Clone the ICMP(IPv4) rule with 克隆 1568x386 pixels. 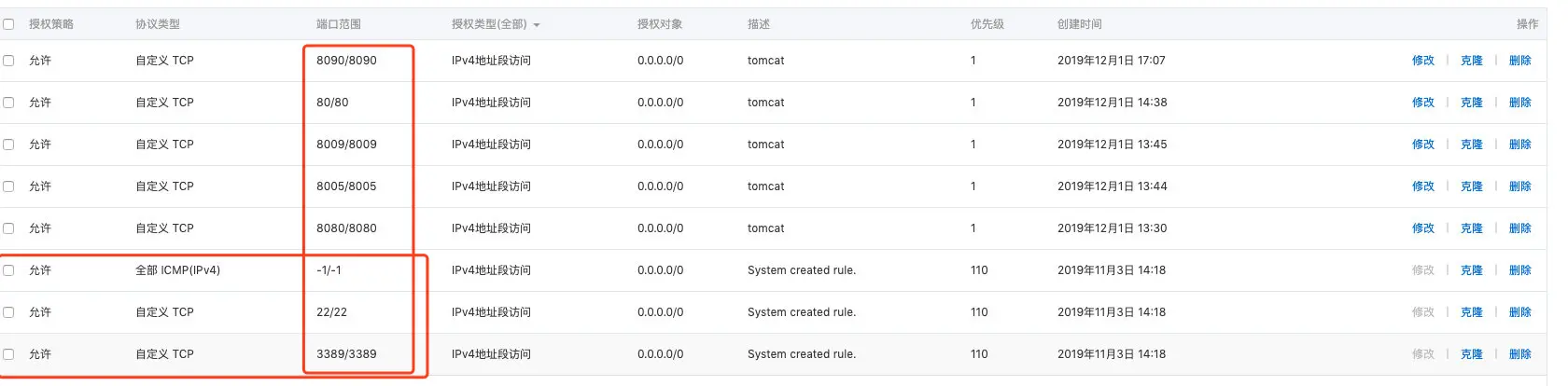tap(1471, 270)
